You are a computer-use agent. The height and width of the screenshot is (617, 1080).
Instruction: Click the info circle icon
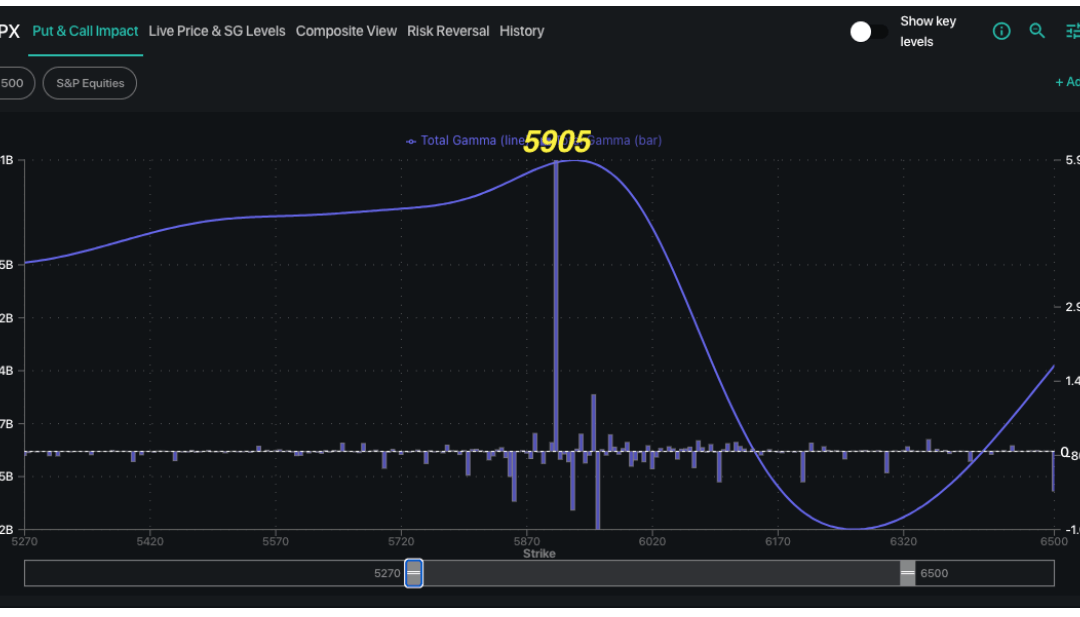pyautogui.click(x=1001, y=31)
